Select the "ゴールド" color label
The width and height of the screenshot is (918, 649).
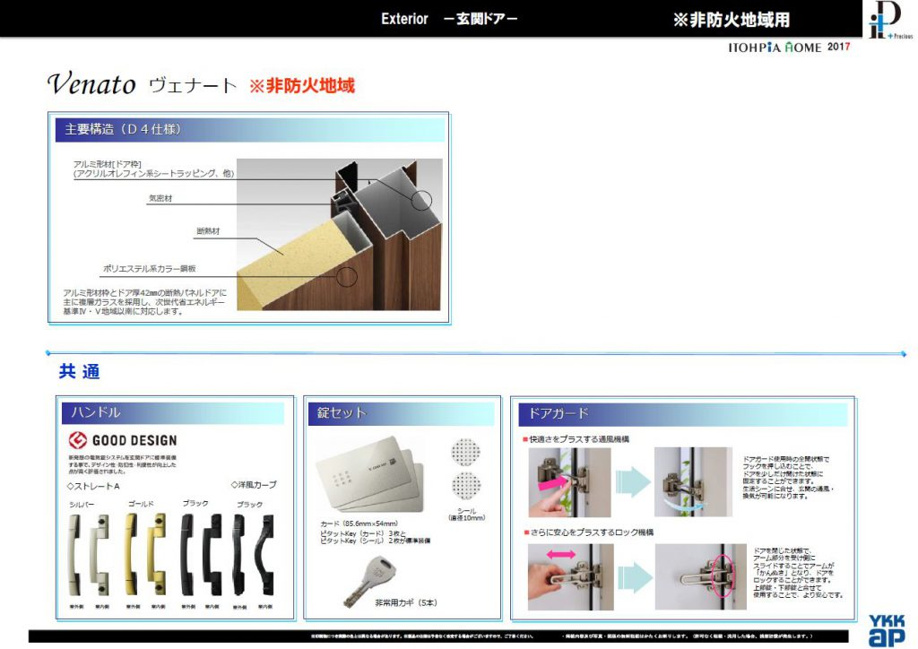pos(141,504)
